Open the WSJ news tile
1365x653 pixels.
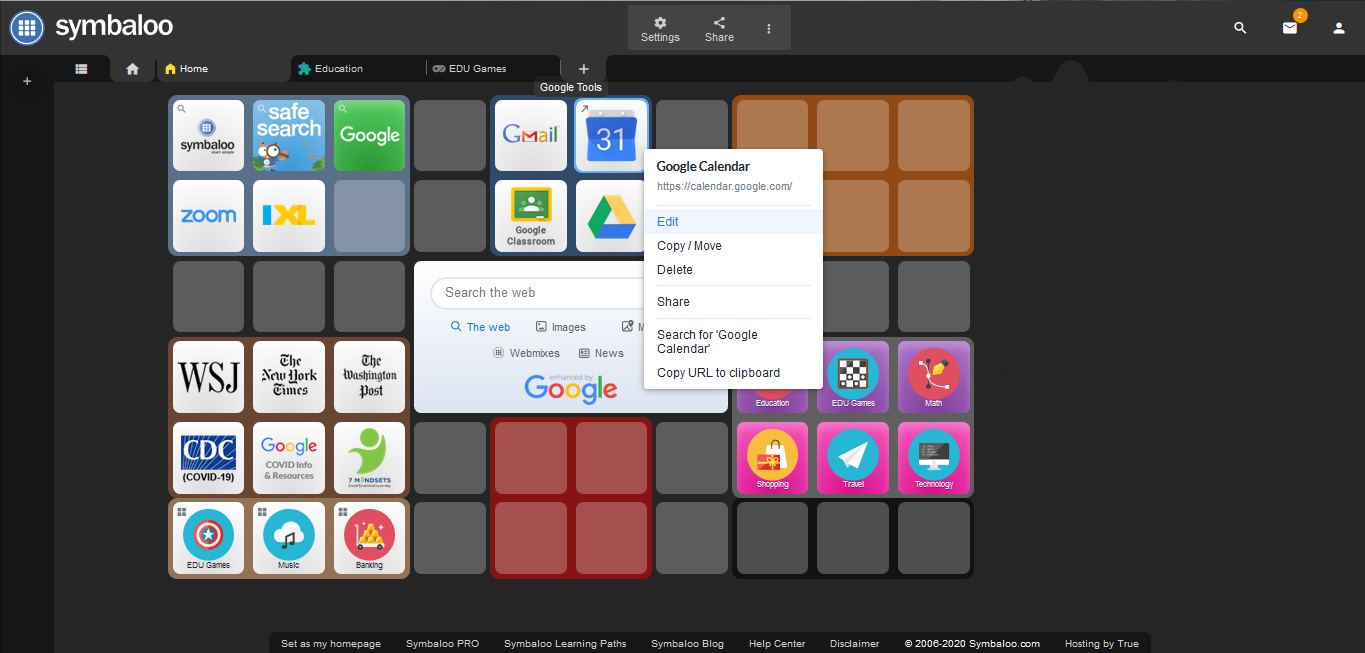208,377
